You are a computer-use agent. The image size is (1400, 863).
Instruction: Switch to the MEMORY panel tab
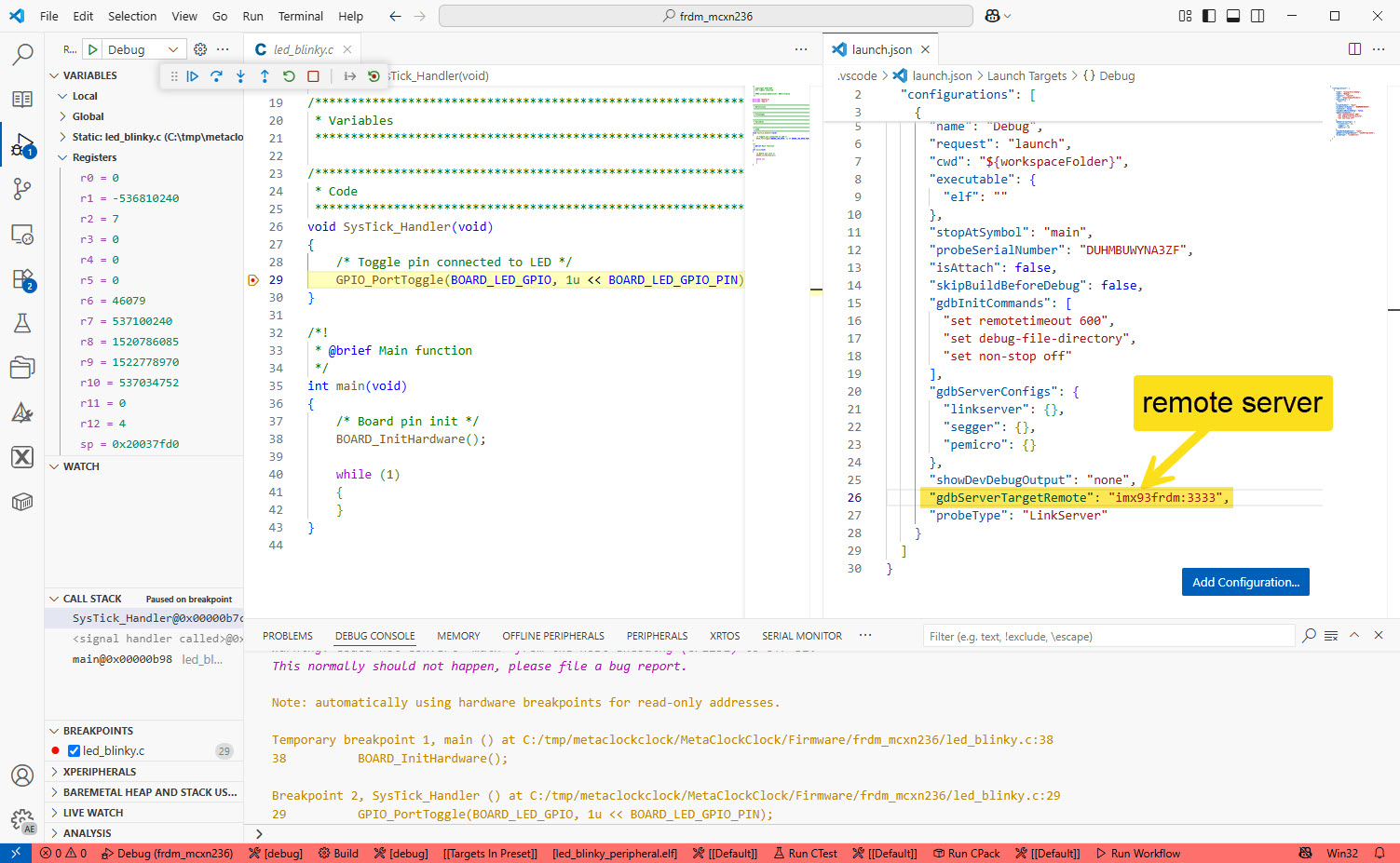[458, 635]
